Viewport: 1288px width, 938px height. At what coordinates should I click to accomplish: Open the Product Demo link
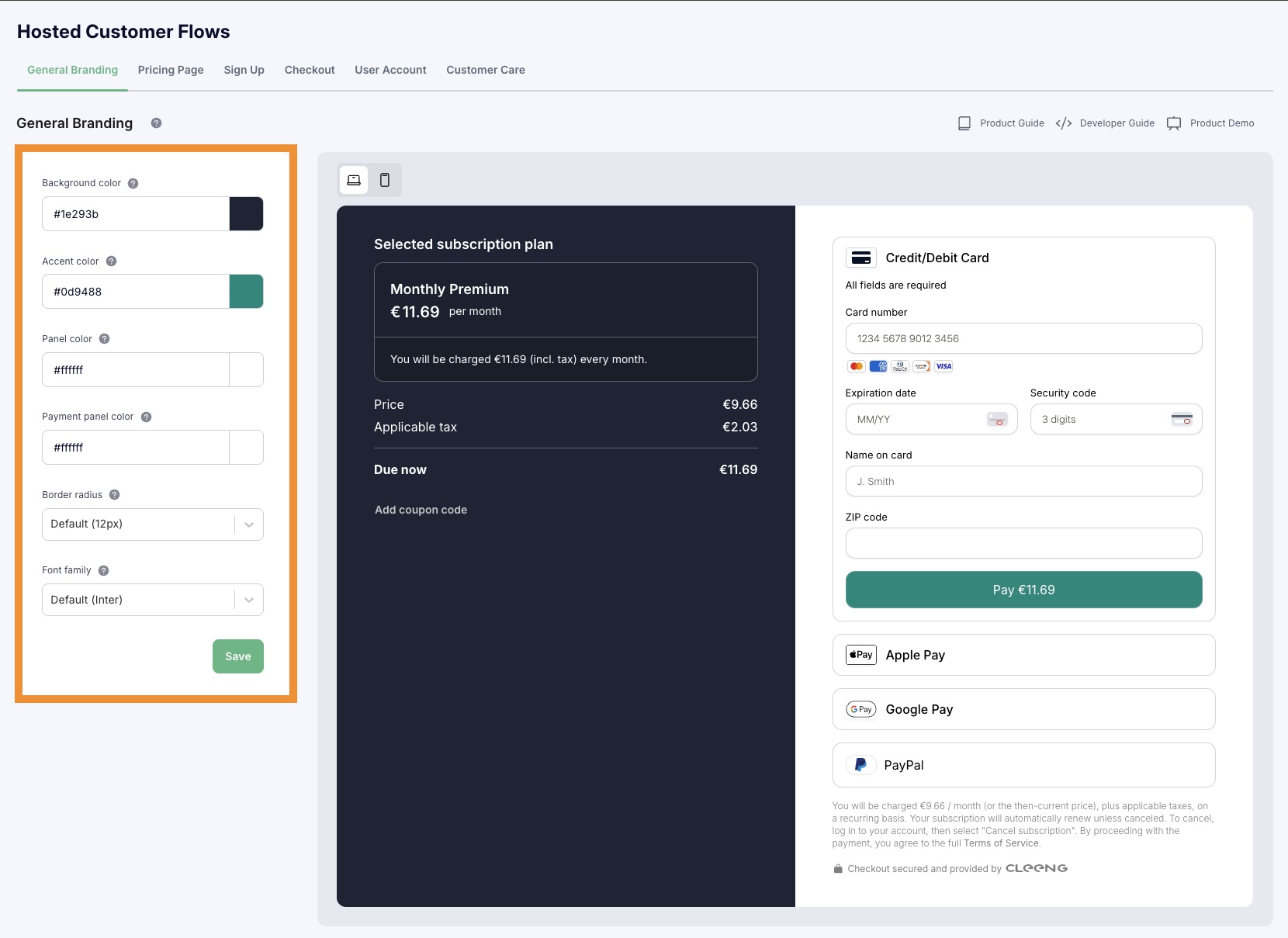(1210, 123)
